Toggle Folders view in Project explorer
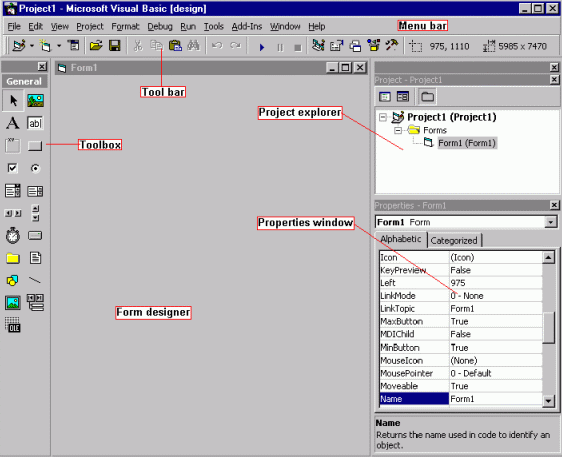562x457 pixels. click(x=427, y=96)
